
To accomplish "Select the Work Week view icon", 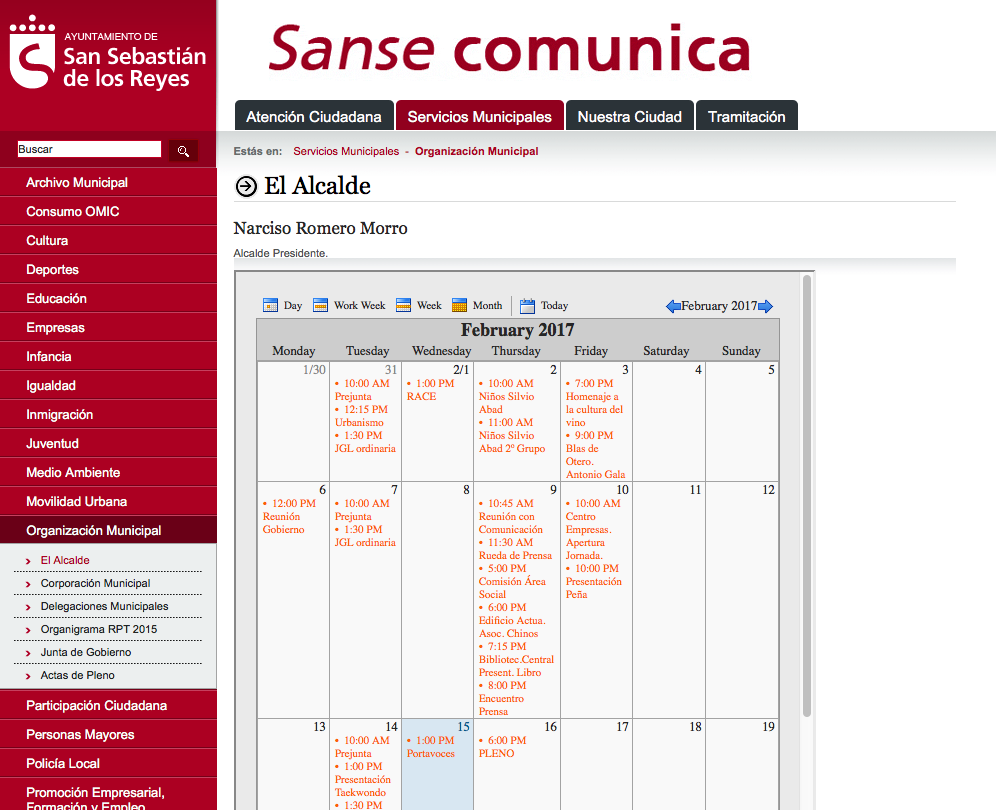I will (321, 306).
